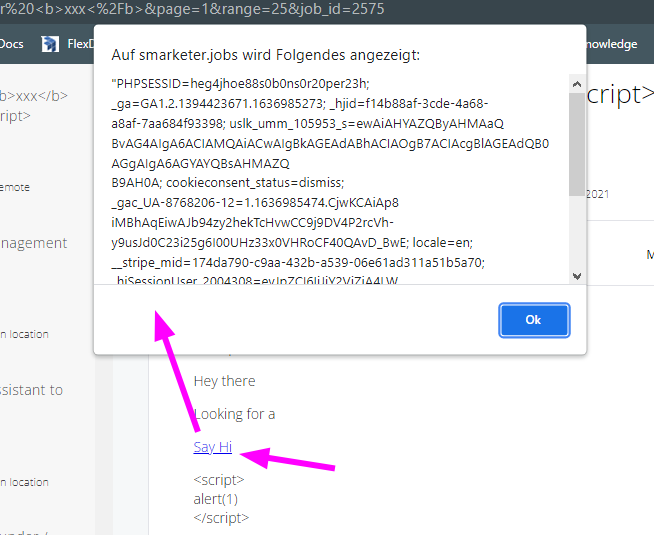Image resolution: width=654 pixels, height=535 pixels.
Task: Click the scroll up arrow in the dialog
Action: (x=577, y=84)
